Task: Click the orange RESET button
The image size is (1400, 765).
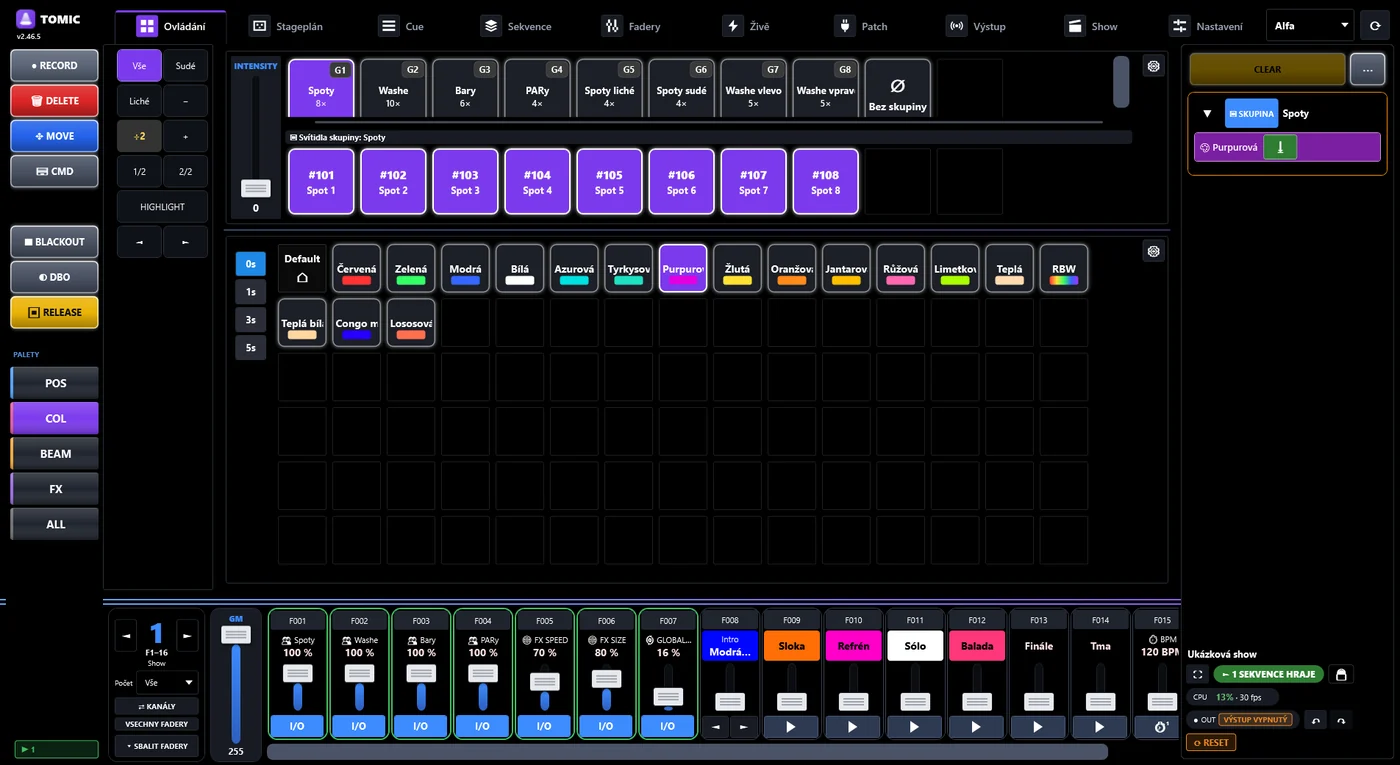Action: [1211, 743]
